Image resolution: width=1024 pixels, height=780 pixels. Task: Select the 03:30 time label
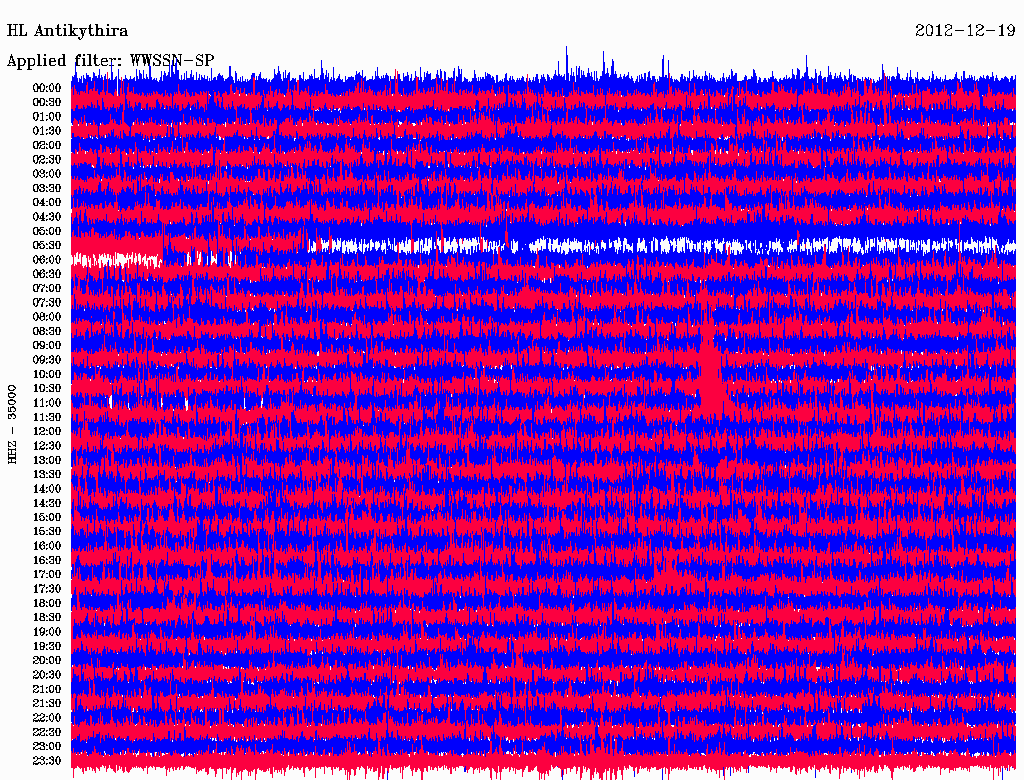click(47, 188)
